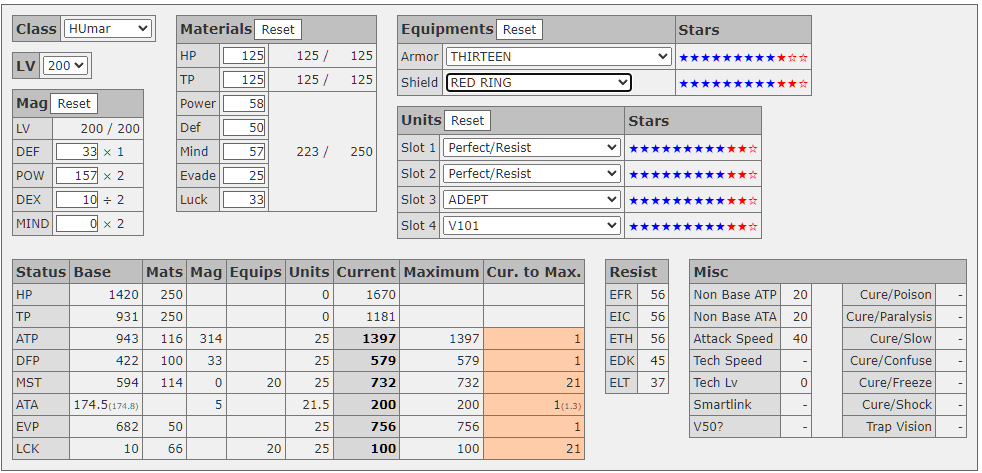Click the ELT resist value 37

point(657,383)
